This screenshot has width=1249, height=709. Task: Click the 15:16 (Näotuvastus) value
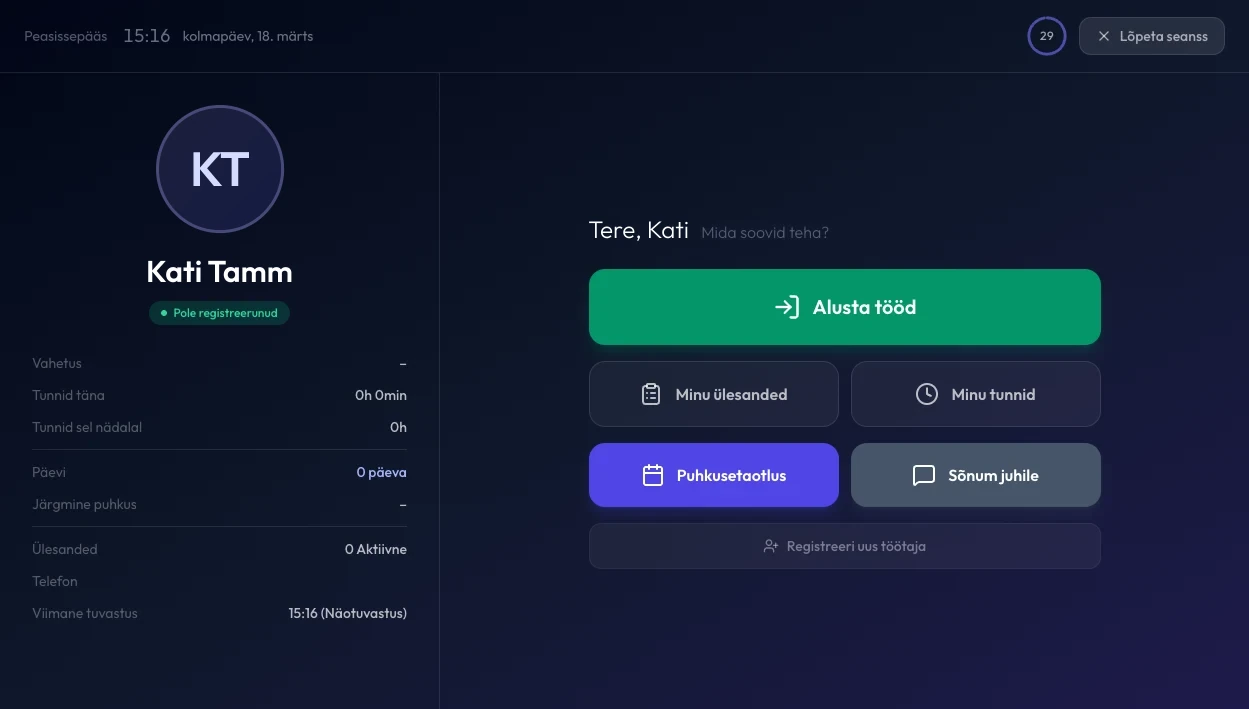tap(348, 613)
